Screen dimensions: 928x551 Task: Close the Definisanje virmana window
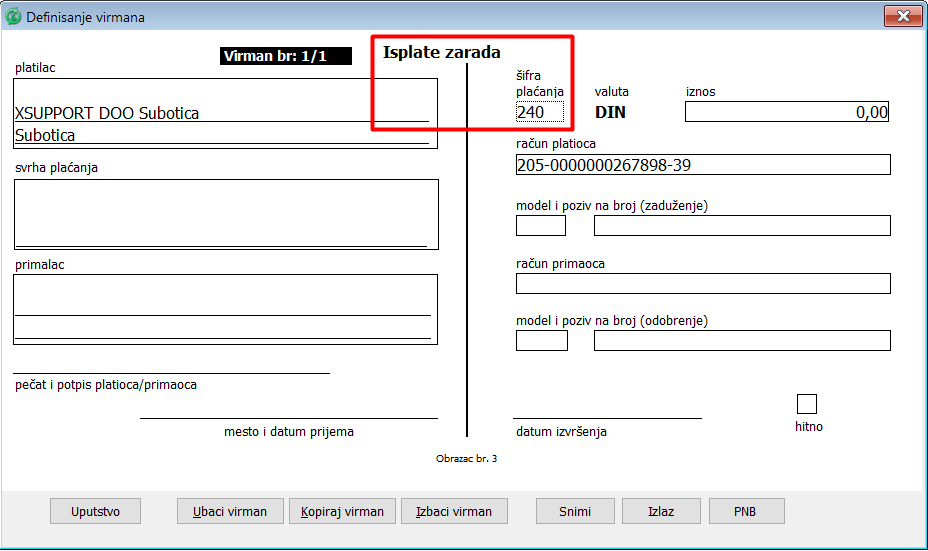903,16
